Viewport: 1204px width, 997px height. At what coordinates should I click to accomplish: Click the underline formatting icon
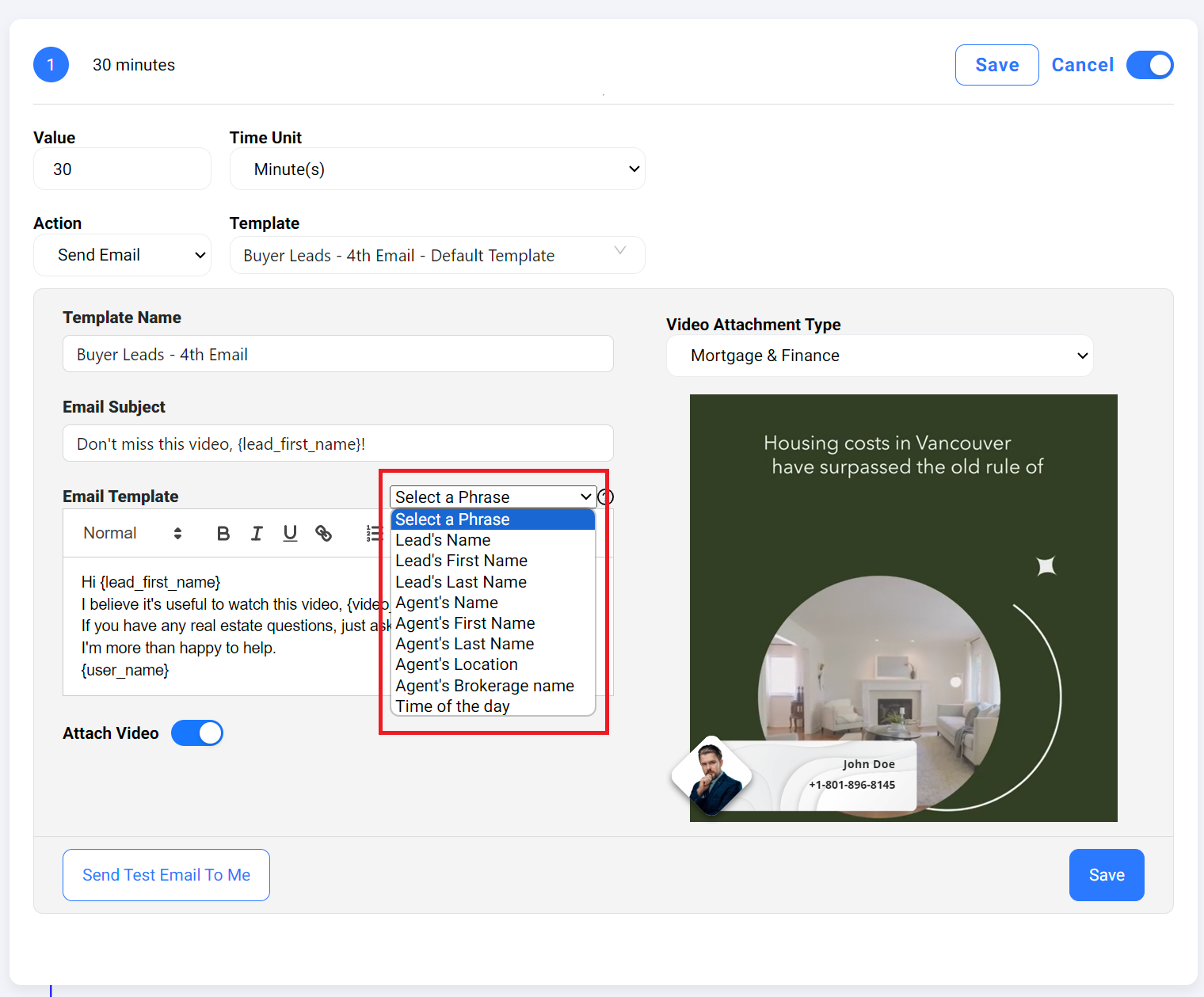[290, 534]
